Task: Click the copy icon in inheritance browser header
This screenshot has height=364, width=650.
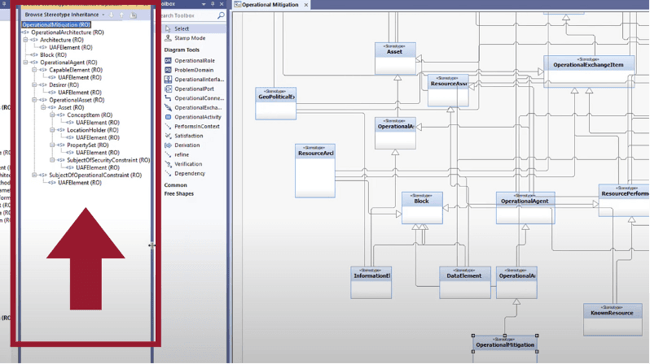Action: coord(133,15)
